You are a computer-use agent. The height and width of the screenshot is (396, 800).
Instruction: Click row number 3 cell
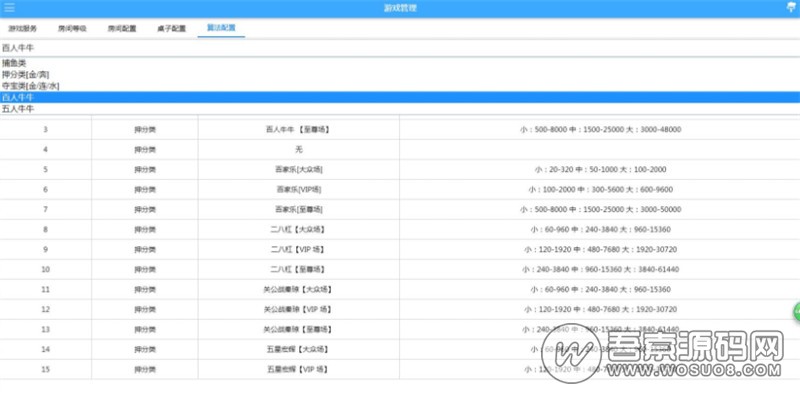tap(45, 130)
